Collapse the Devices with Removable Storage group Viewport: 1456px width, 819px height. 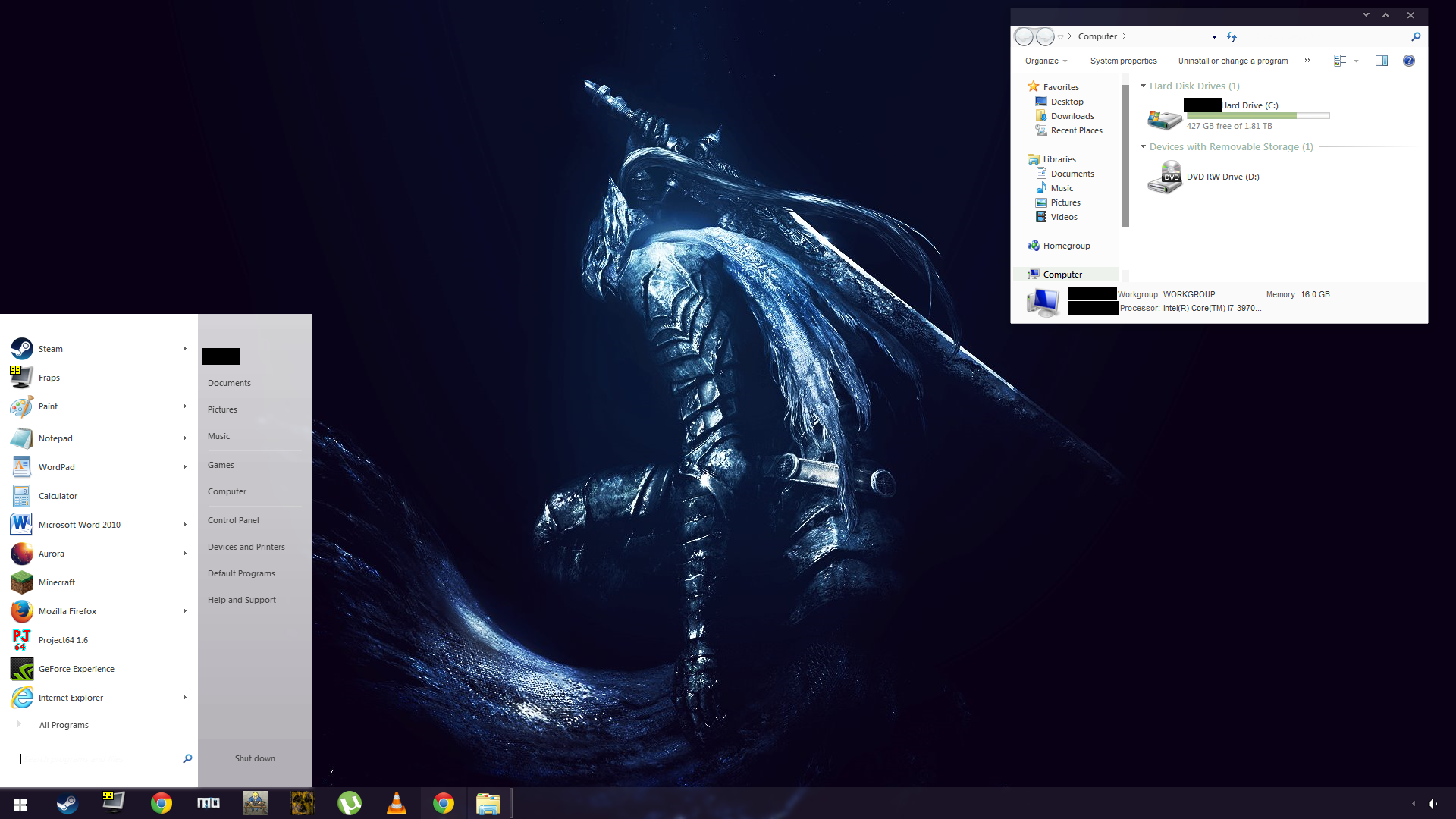tap(1144, 146)
